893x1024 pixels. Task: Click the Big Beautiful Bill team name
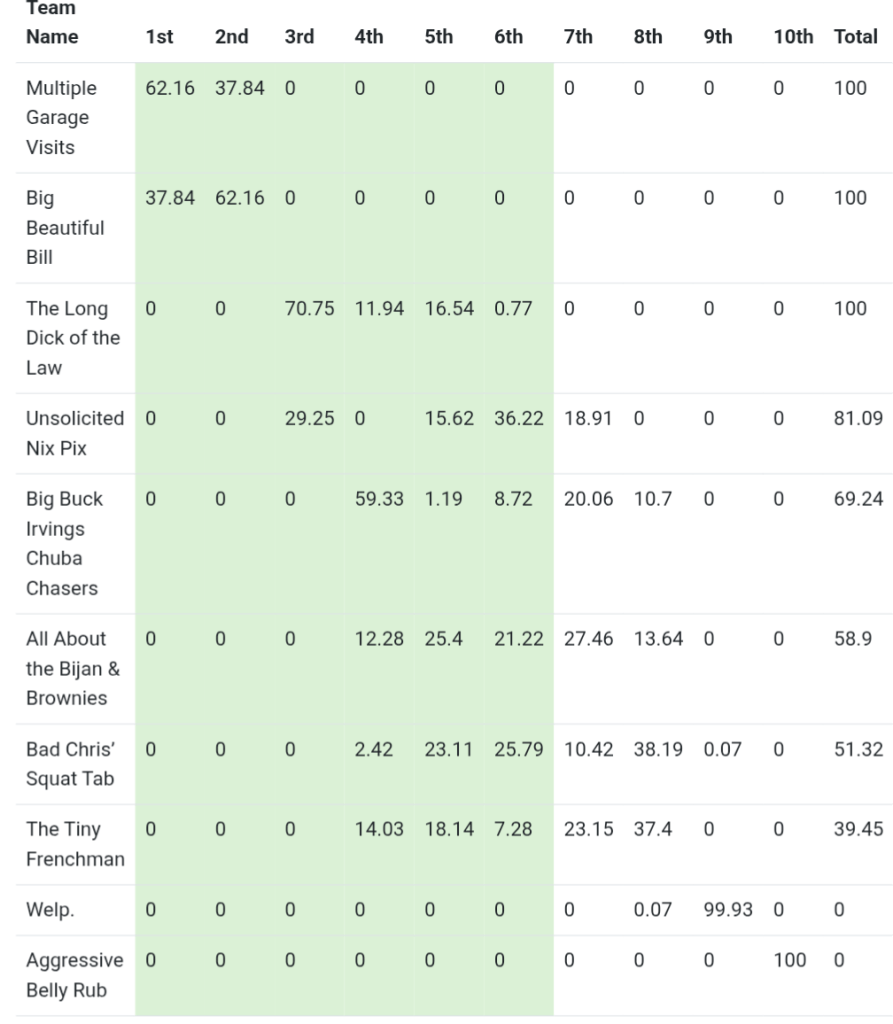point(65,227)
